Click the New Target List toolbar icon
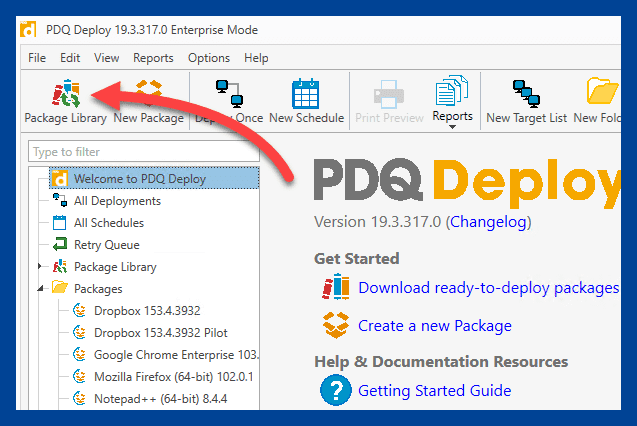Image resolution: width=637 pixels, height=426 pixels. (526, 94)
